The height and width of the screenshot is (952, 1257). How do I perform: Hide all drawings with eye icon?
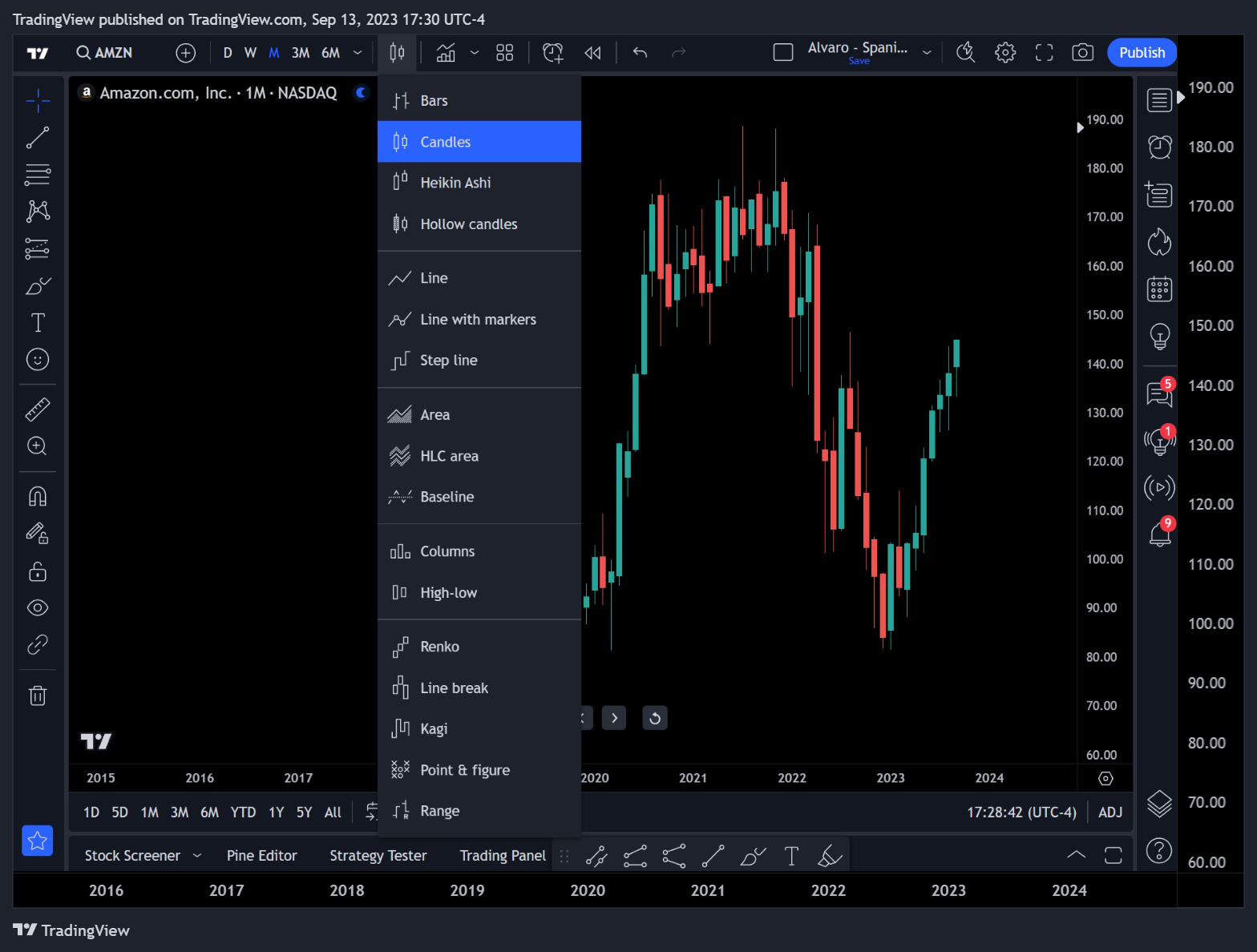38,608
